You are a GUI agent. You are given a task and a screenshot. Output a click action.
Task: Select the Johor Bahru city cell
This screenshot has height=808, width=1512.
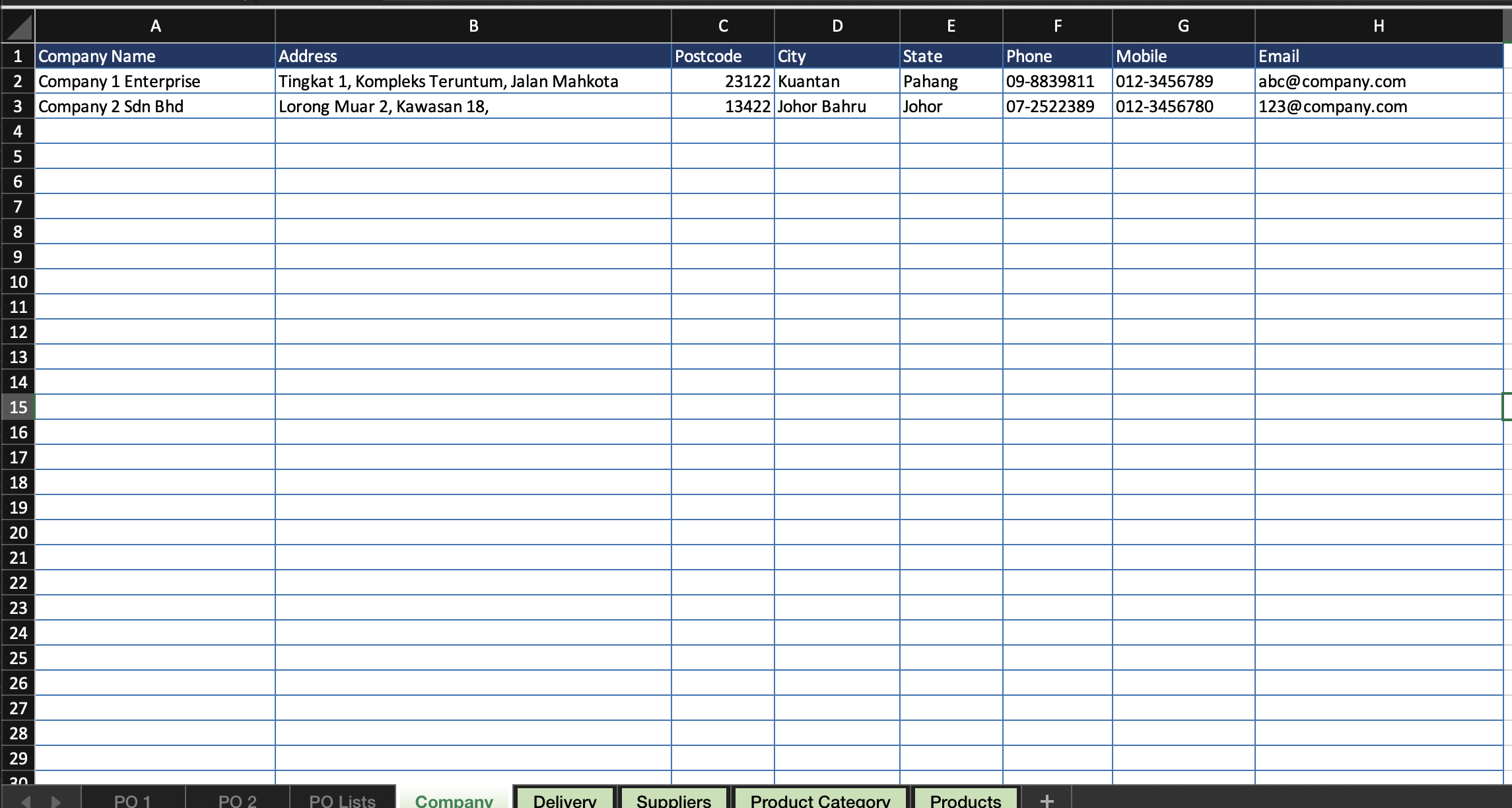pyautogui.click(x=837, y=106)
